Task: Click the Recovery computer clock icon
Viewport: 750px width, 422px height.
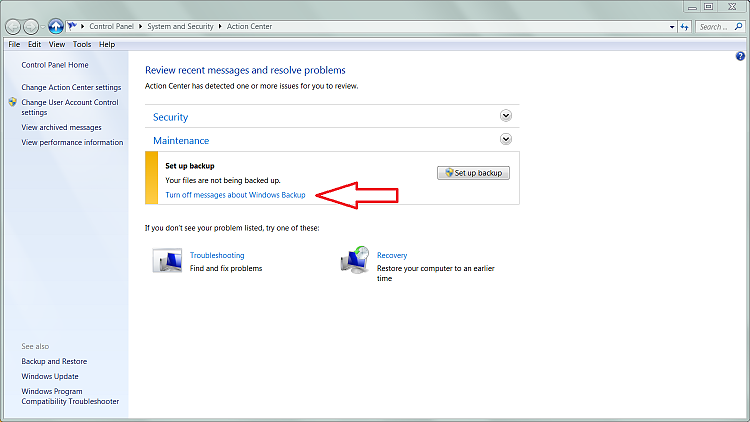Action: pos(355,260)
